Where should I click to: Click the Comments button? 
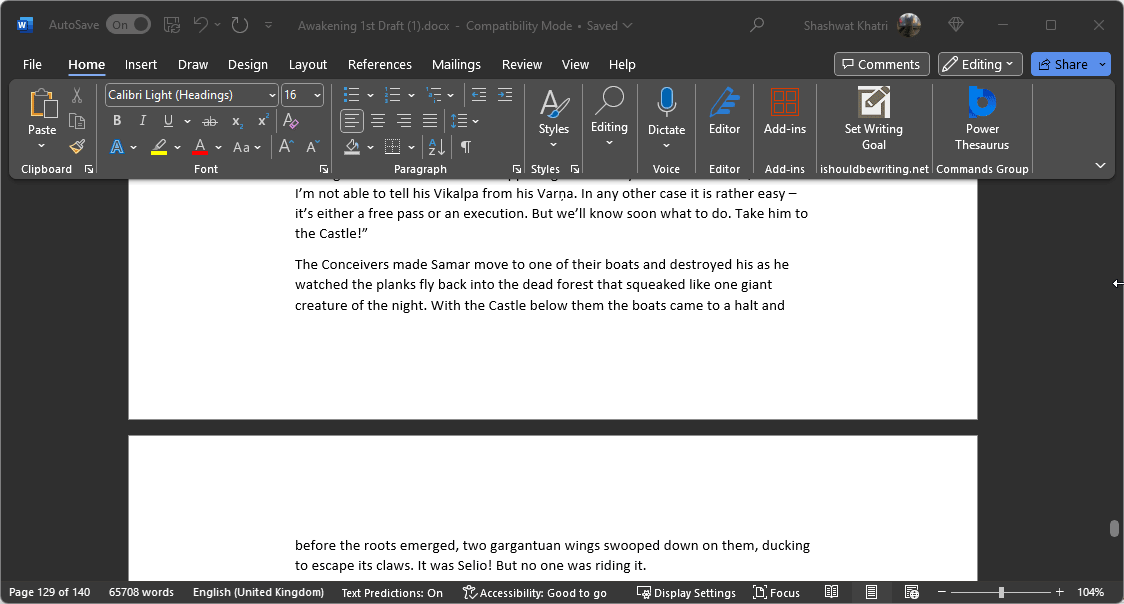(x=881, y=64)
